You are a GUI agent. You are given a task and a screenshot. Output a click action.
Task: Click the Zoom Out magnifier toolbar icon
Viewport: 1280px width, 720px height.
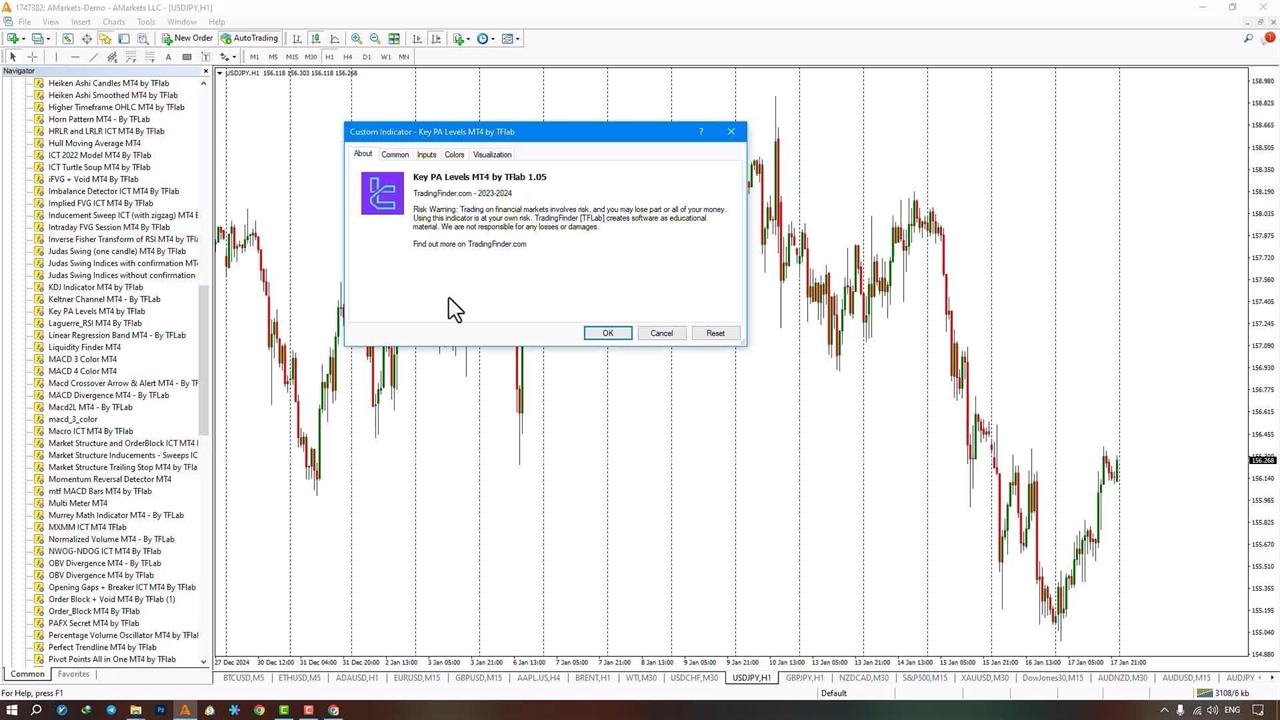tap(375, 39)
